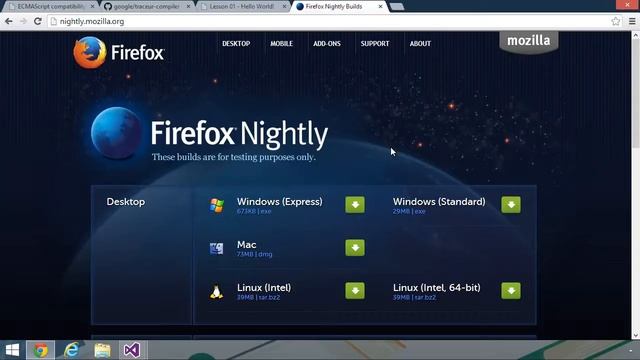Close the Chrome window
Screen dimensions: 640x360
[x=627, y=4]
